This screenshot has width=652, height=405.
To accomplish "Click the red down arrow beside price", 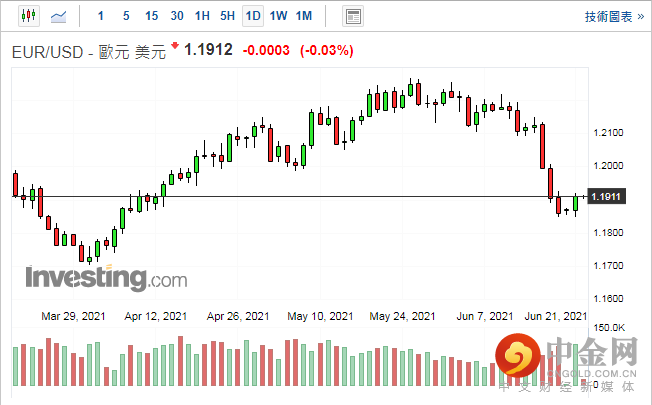I will point(175,45).
